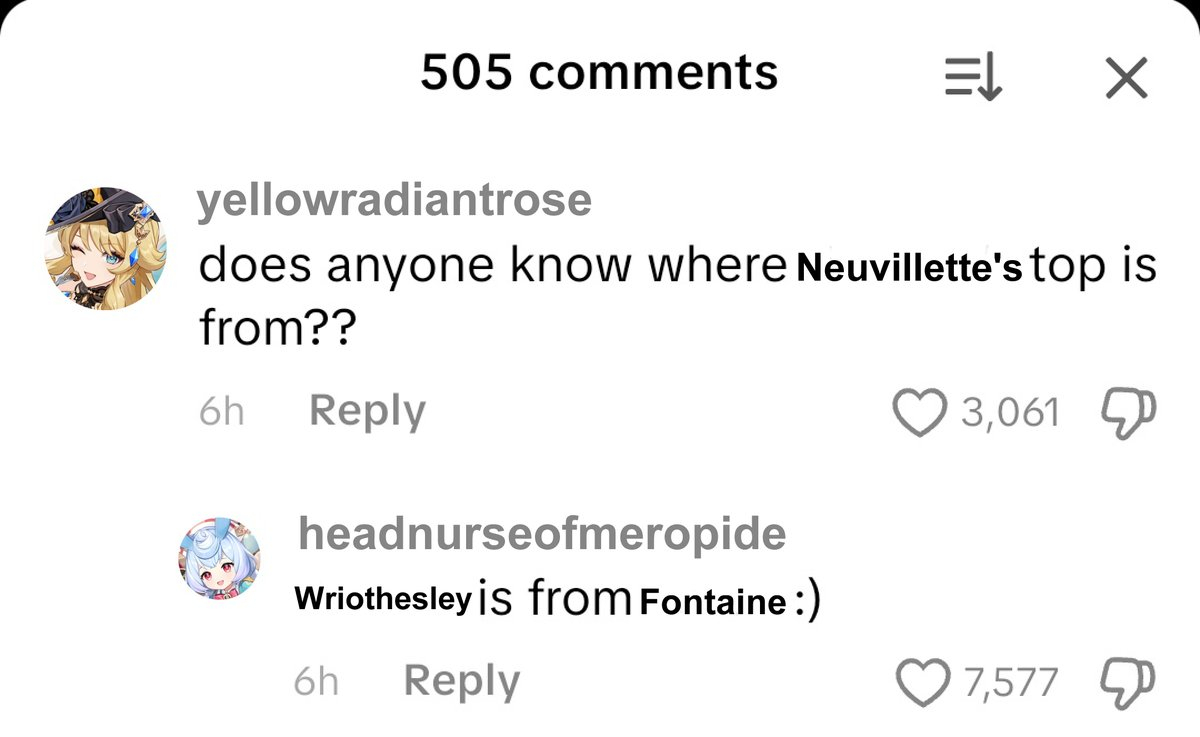Click the 7,577 like count
The height and width of the screenshot is (737, 1200).
[x=1011, y=682]
